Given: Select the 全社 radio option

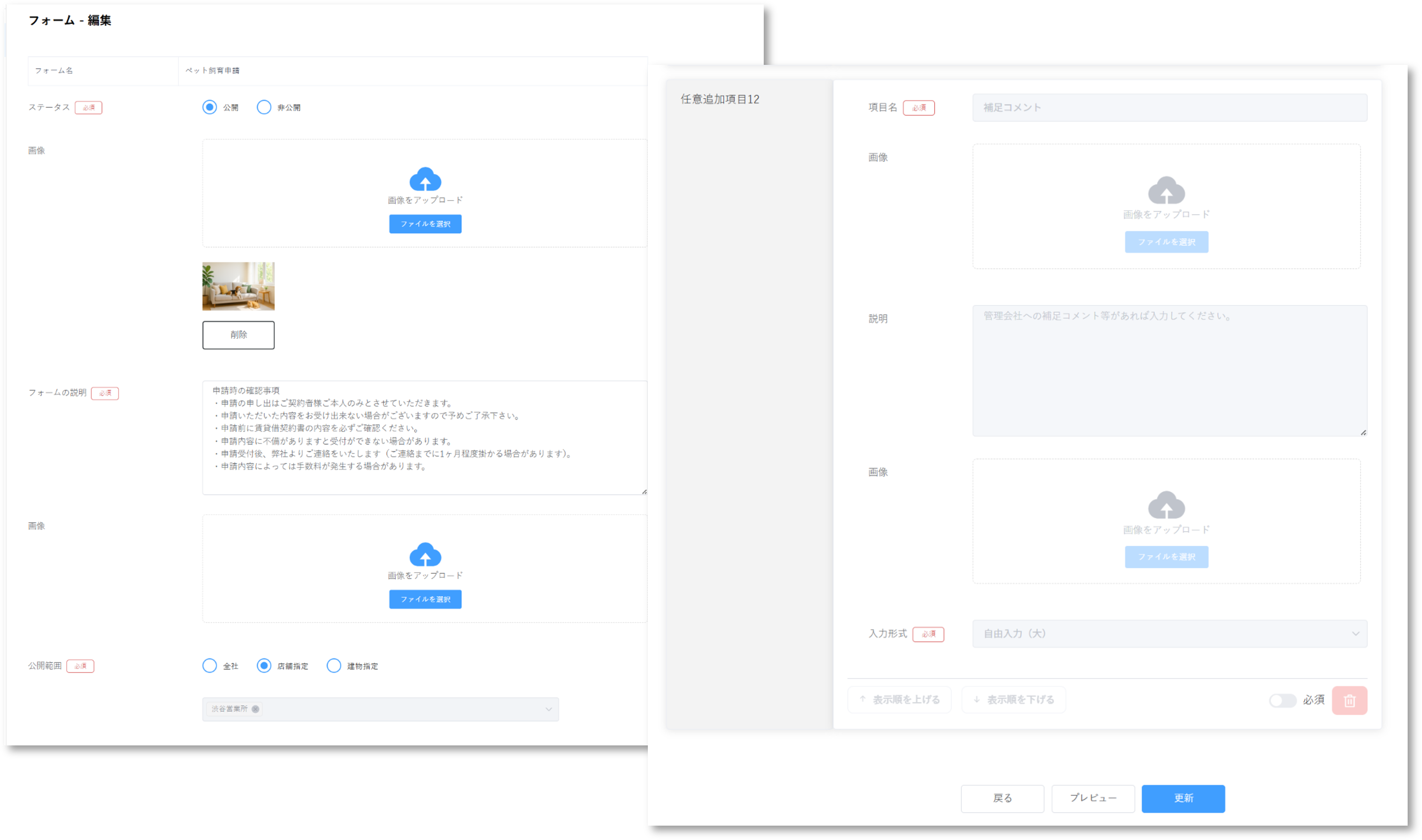Looking at the screenshot, I should [210, 666].
